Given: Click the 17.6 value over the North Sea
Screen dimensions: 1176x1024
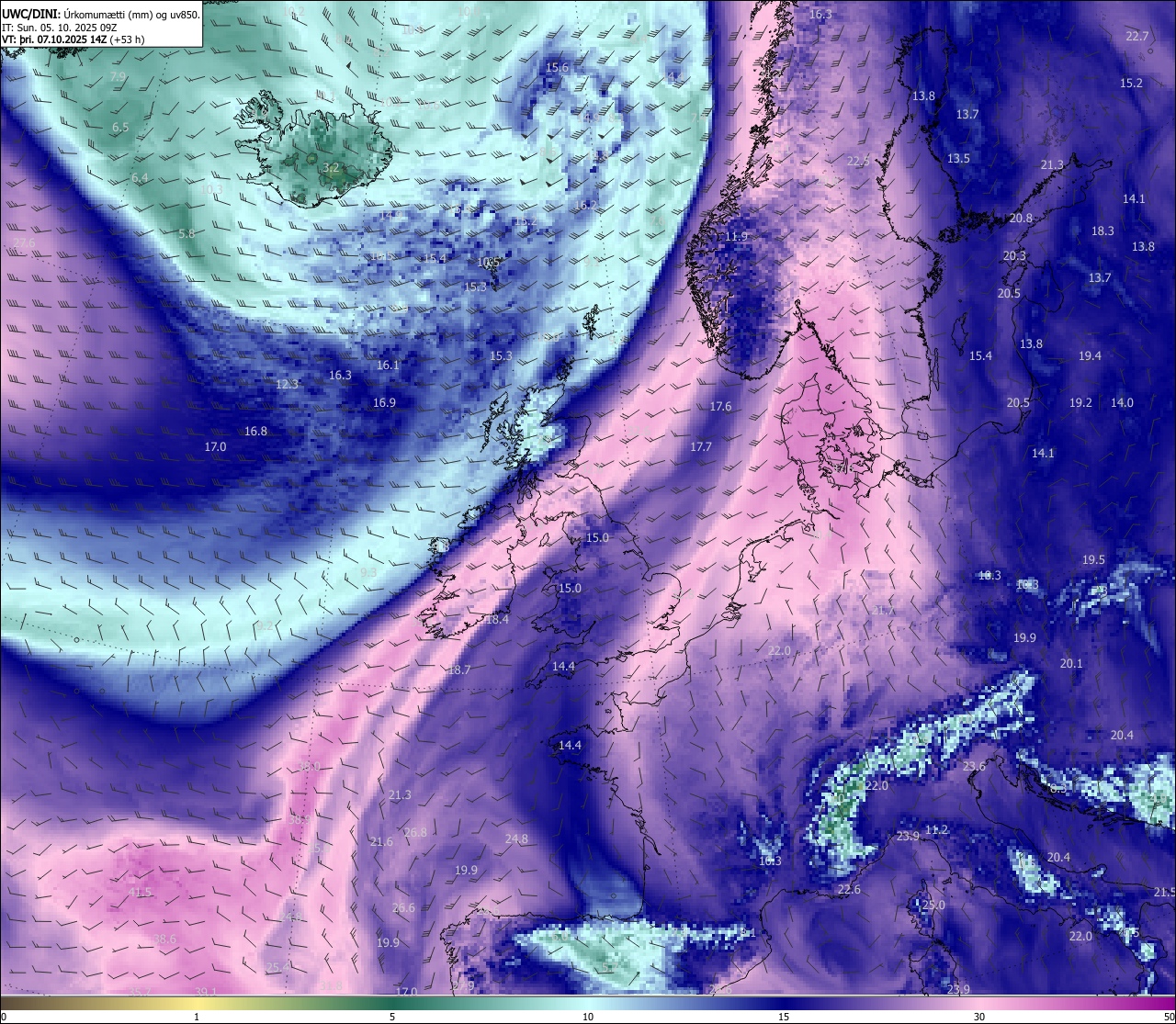Looking at the screenshot, I should [x=720, y=406].
